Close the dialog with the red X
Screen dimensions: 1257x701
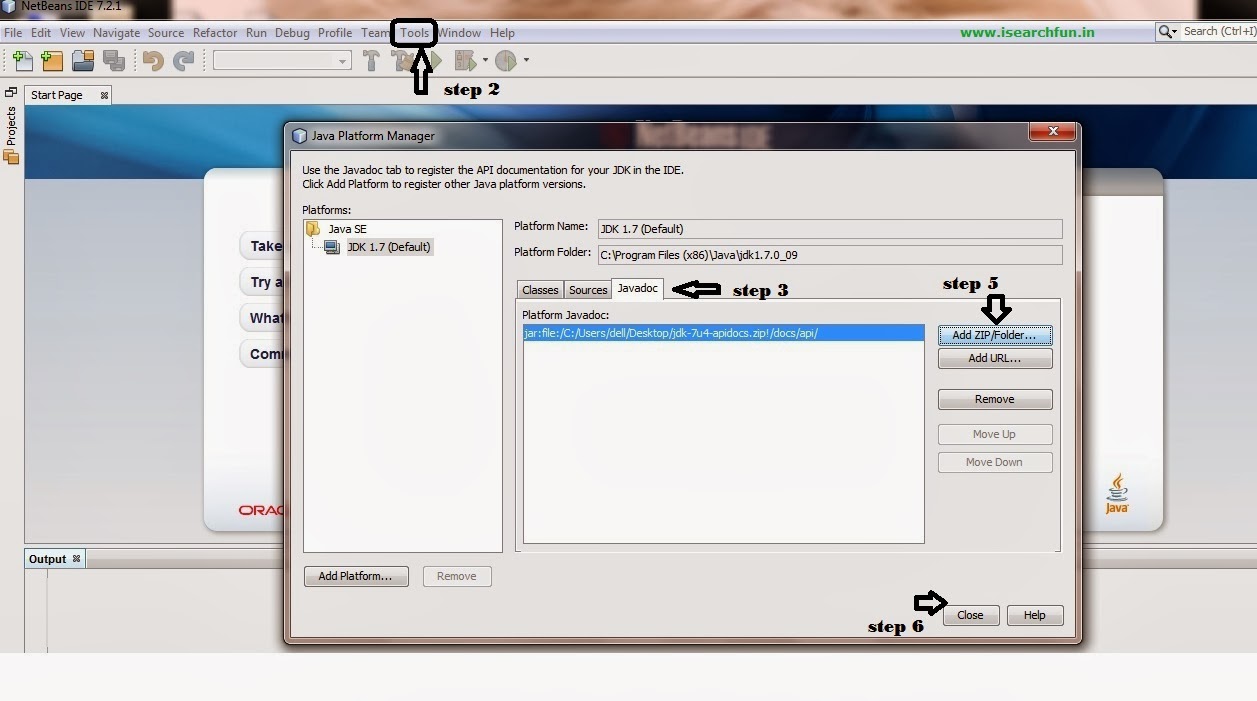pyautogui.click(x=1052, y=131)
